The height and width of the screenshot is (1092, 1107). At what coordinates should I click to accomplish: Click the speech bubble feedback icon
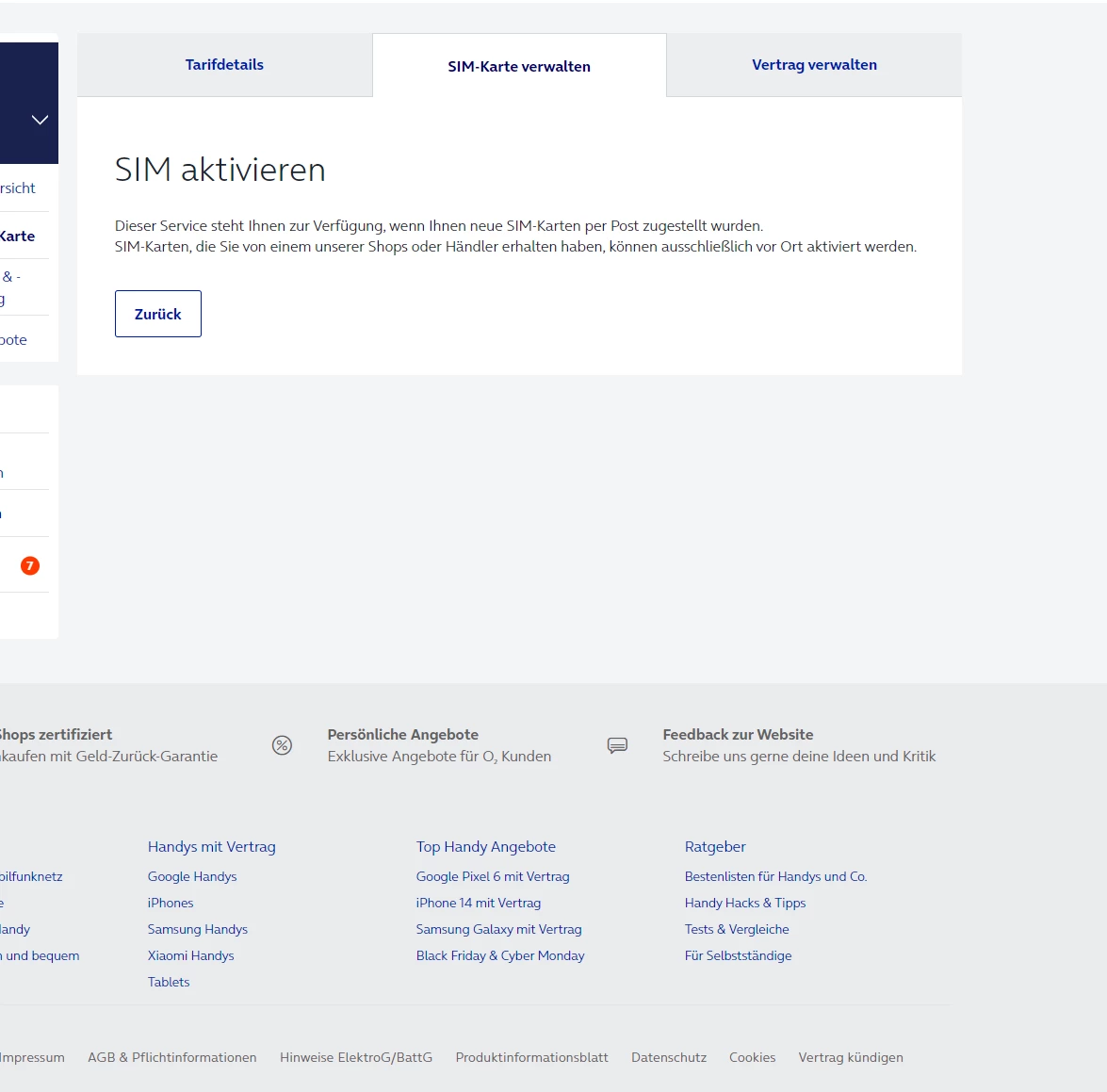[617, 745]
